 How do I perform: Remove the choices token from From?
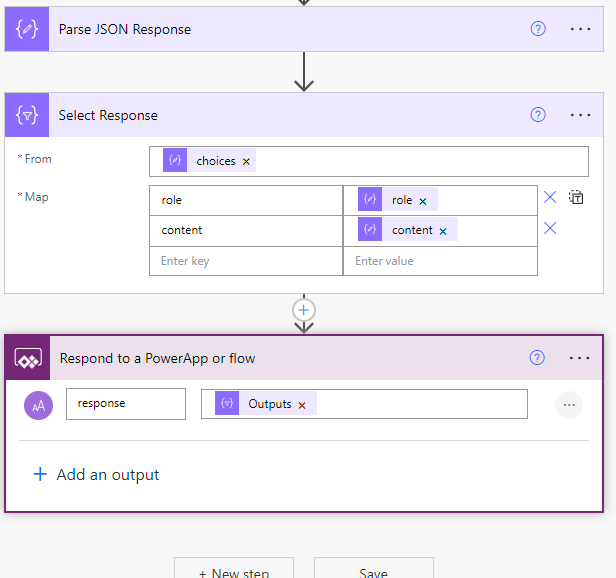click(246, 161)
